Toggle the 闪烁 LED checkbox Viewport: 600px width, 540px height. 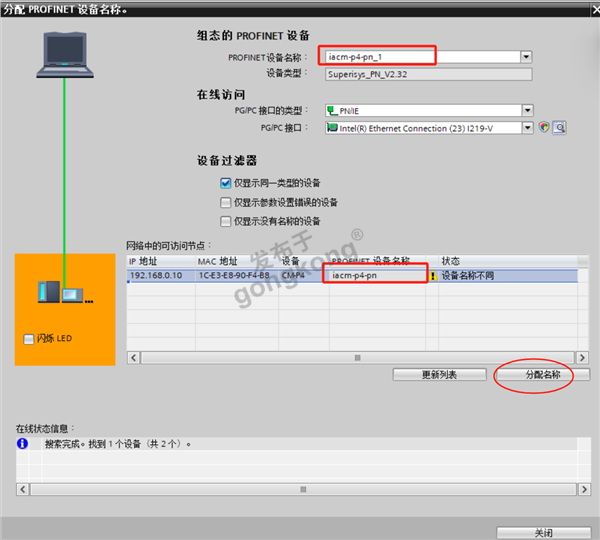[x=29, y=339]
